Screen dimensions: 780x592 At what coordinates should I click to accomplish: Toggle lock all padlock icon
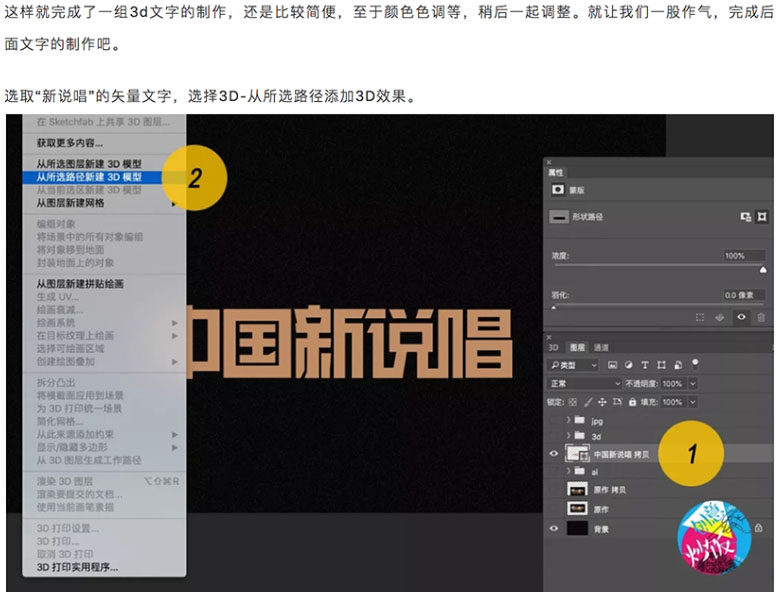[x=632, y=402]
